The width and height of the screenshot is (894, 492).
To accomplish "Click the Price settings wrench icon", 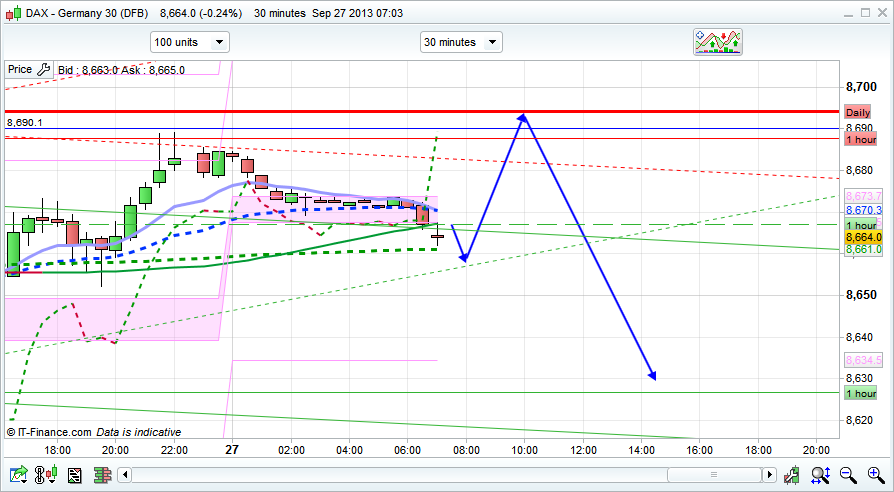I will pos(42,70).
